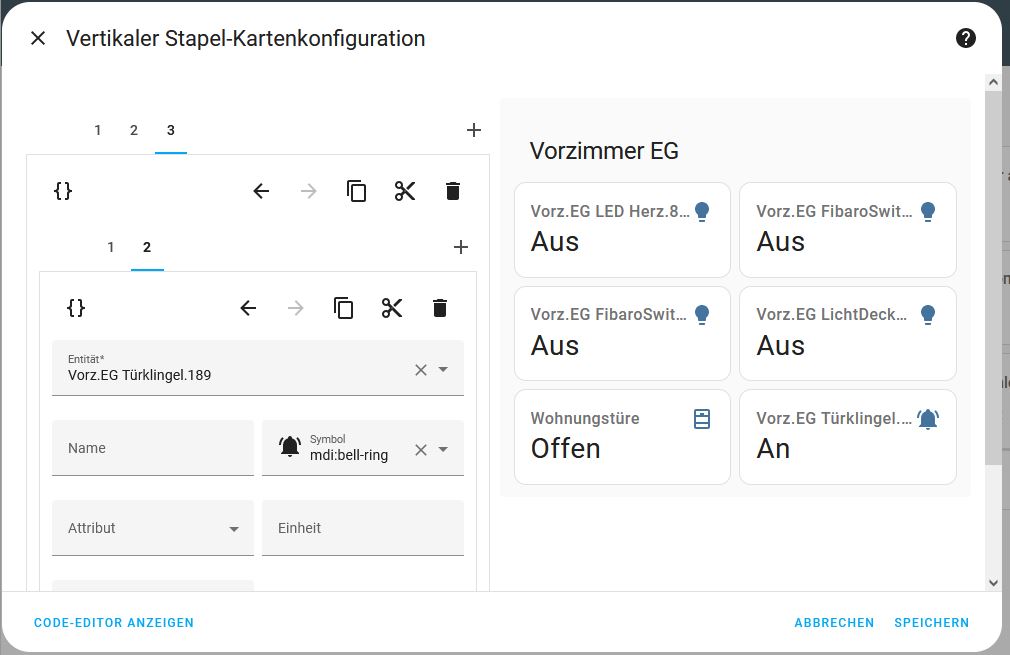
Task: Cut the outer card with scissors icon
Action: coord(405,191)
